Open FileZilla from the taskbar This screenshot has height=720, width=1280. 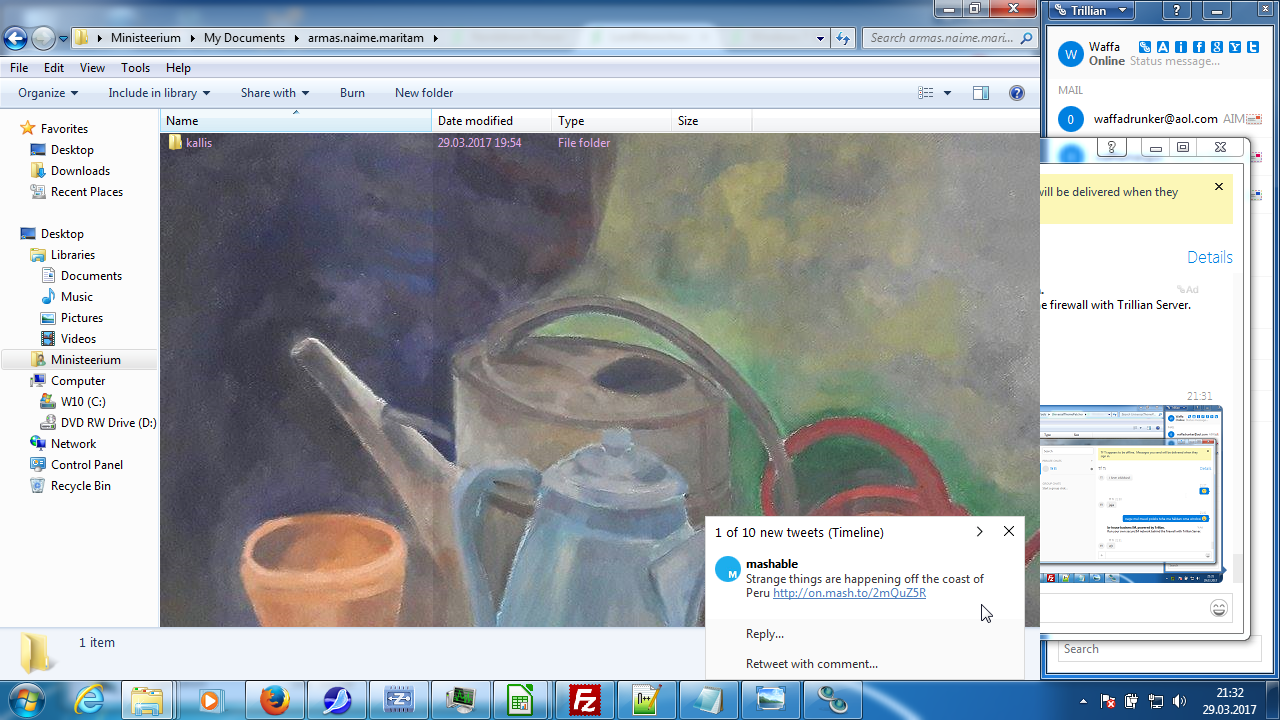[x=583, y=700]
